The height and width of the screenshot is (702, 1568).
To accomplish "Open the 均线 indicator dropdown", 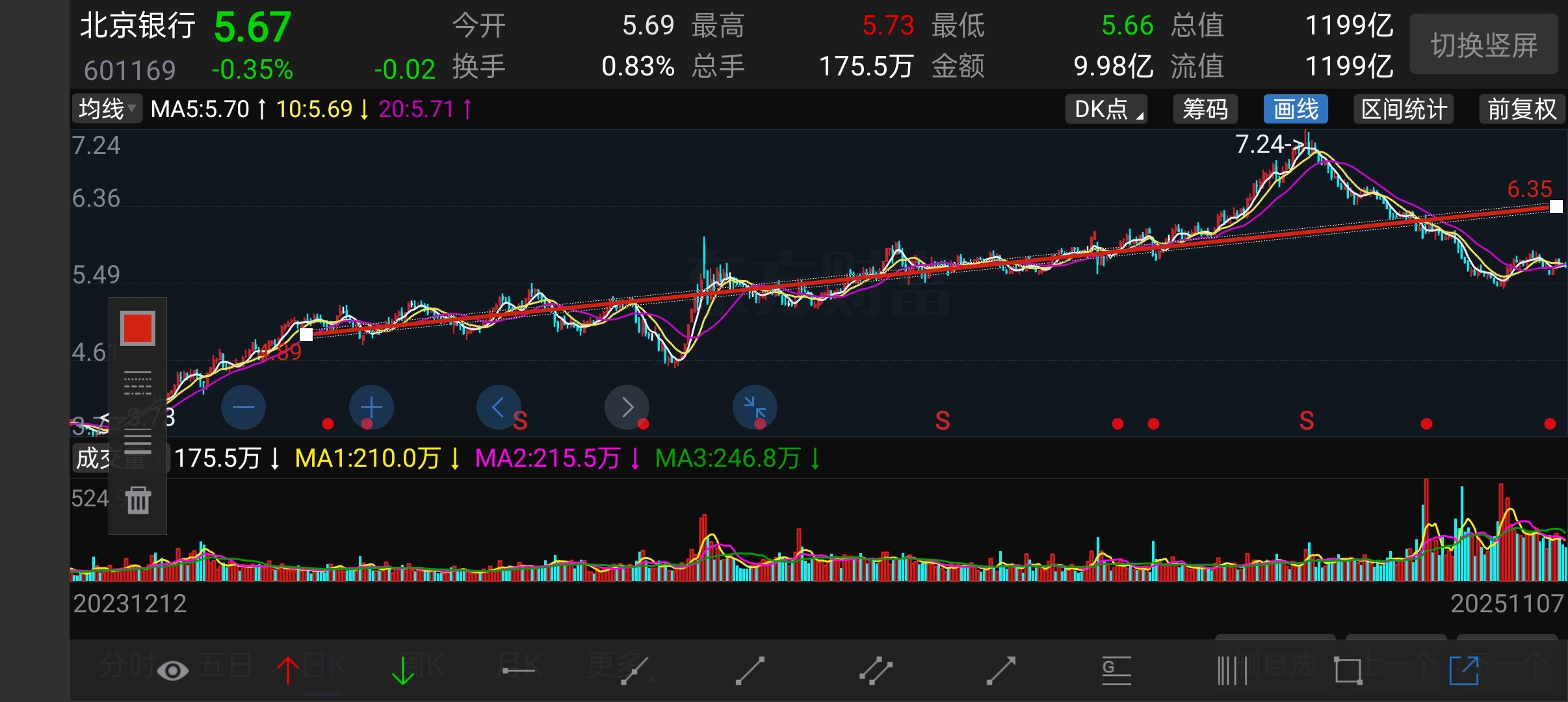I will coord(107,109).
